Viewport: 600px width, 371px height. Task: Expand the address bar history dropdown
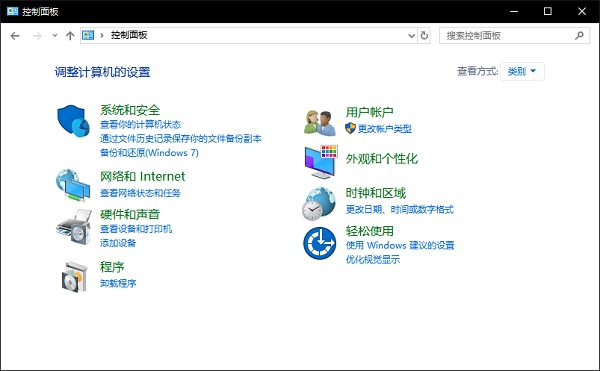tap(412, 36)
